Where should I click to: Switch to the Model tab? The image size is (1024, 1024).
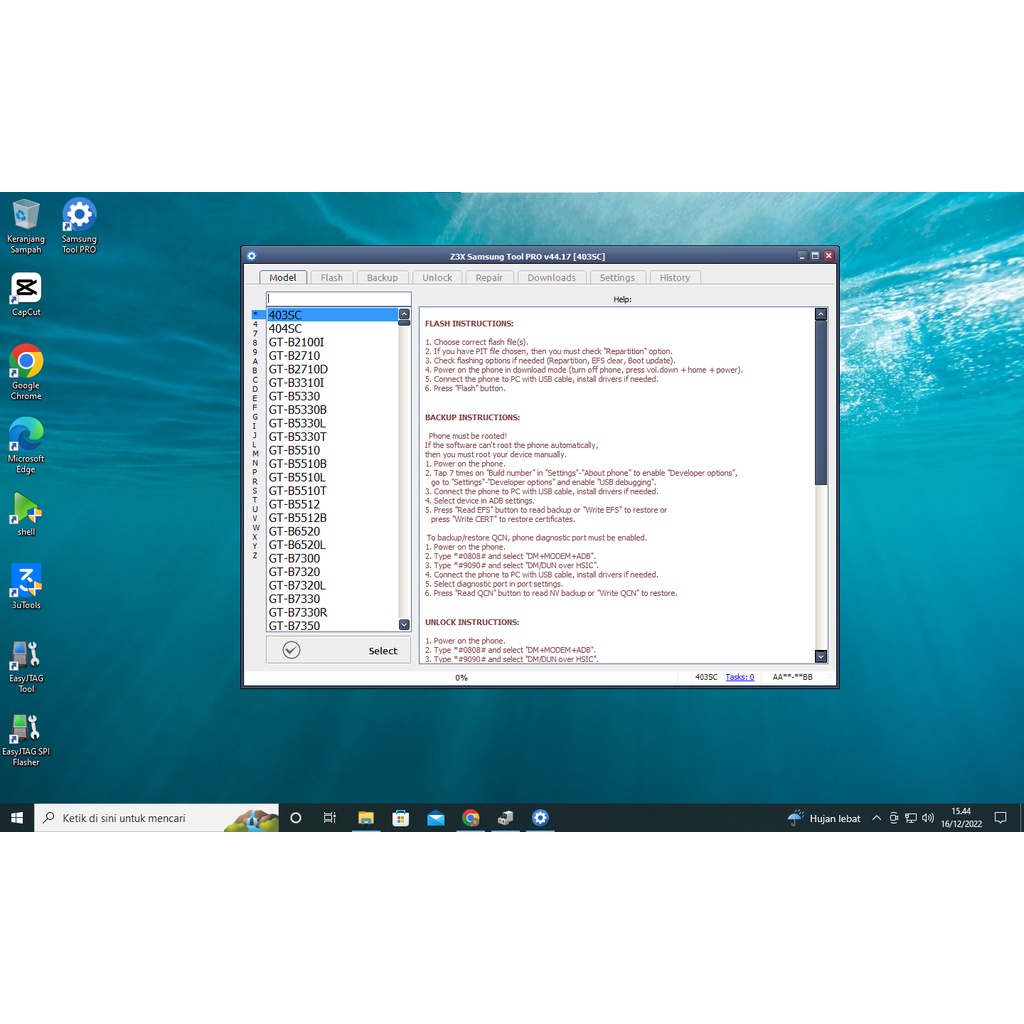click(282, 278)
